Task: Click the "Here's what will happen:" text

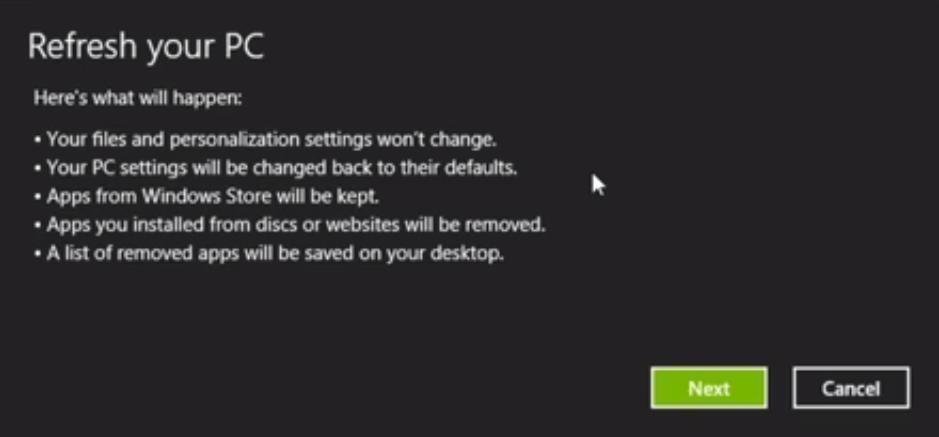Action: [x=138, y=98]
